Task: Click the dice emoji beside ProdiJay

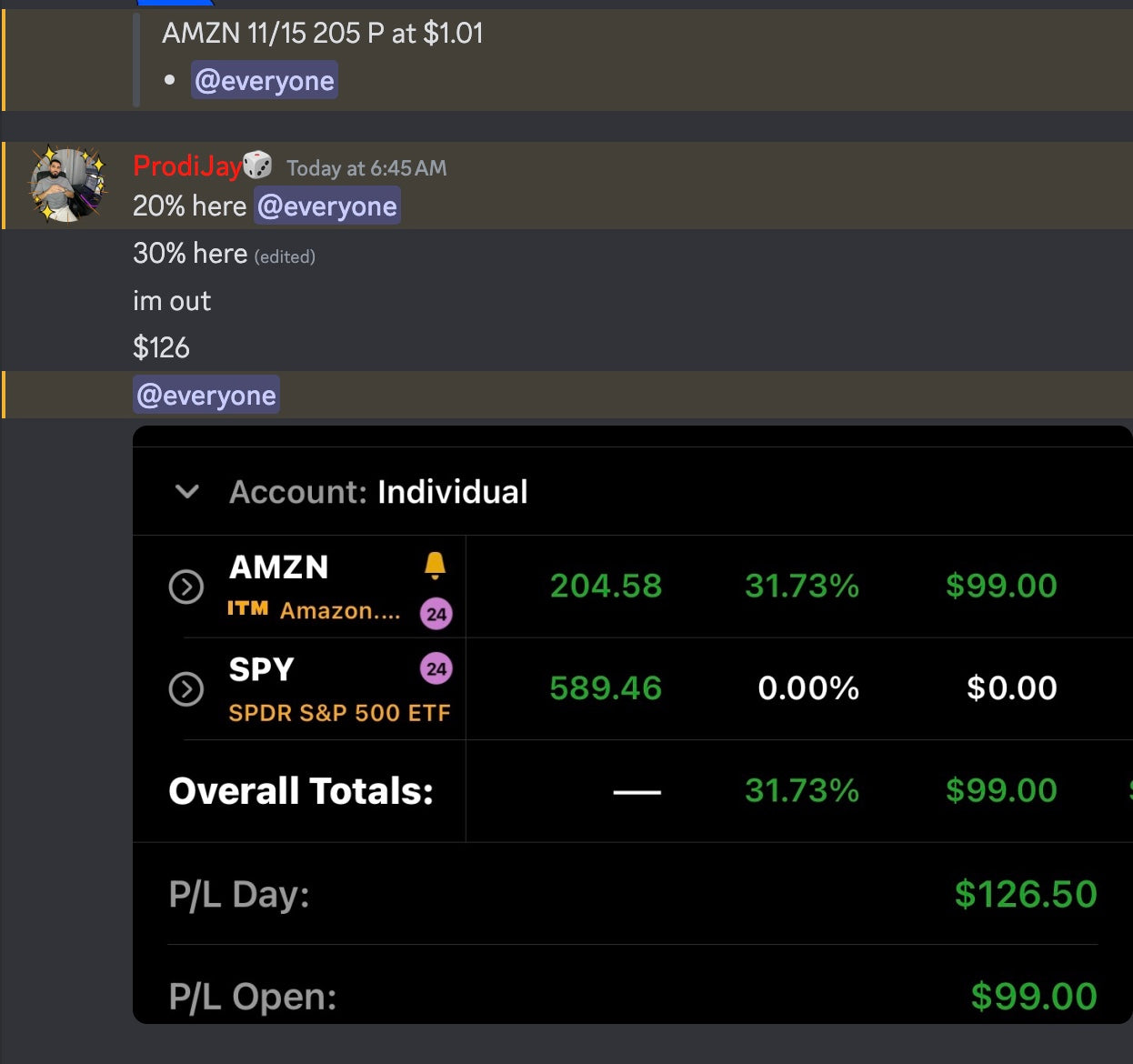Action: (x=257, y=165)
